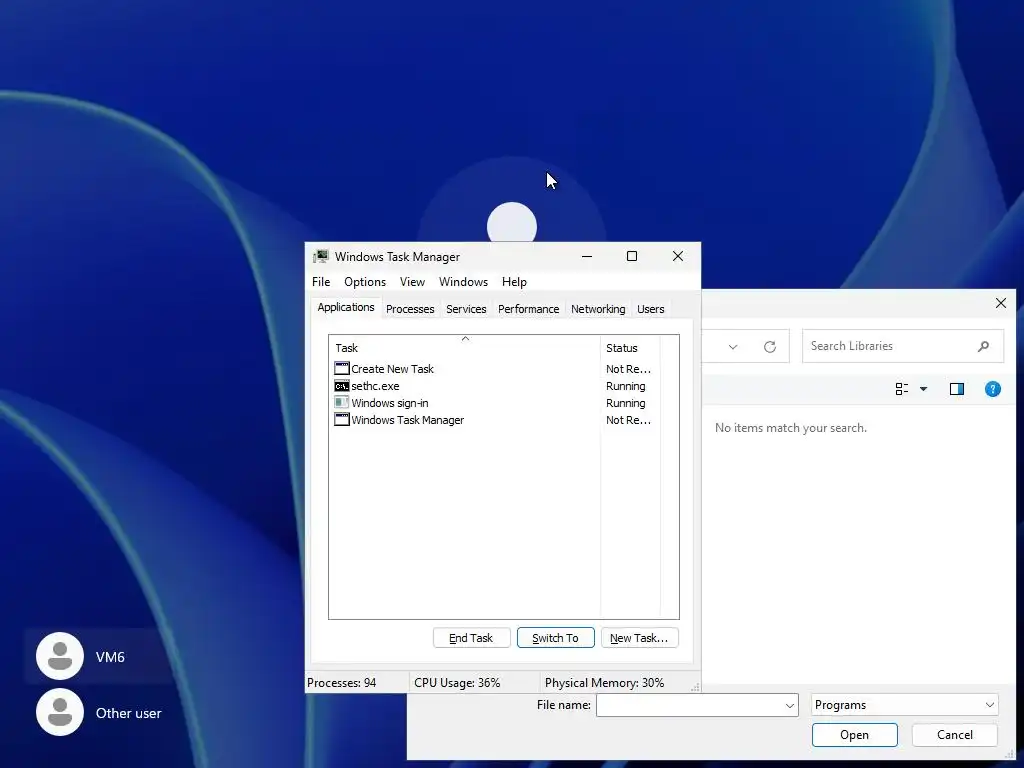Toggle the preview pane icon in file dialog

pos(957,389)
